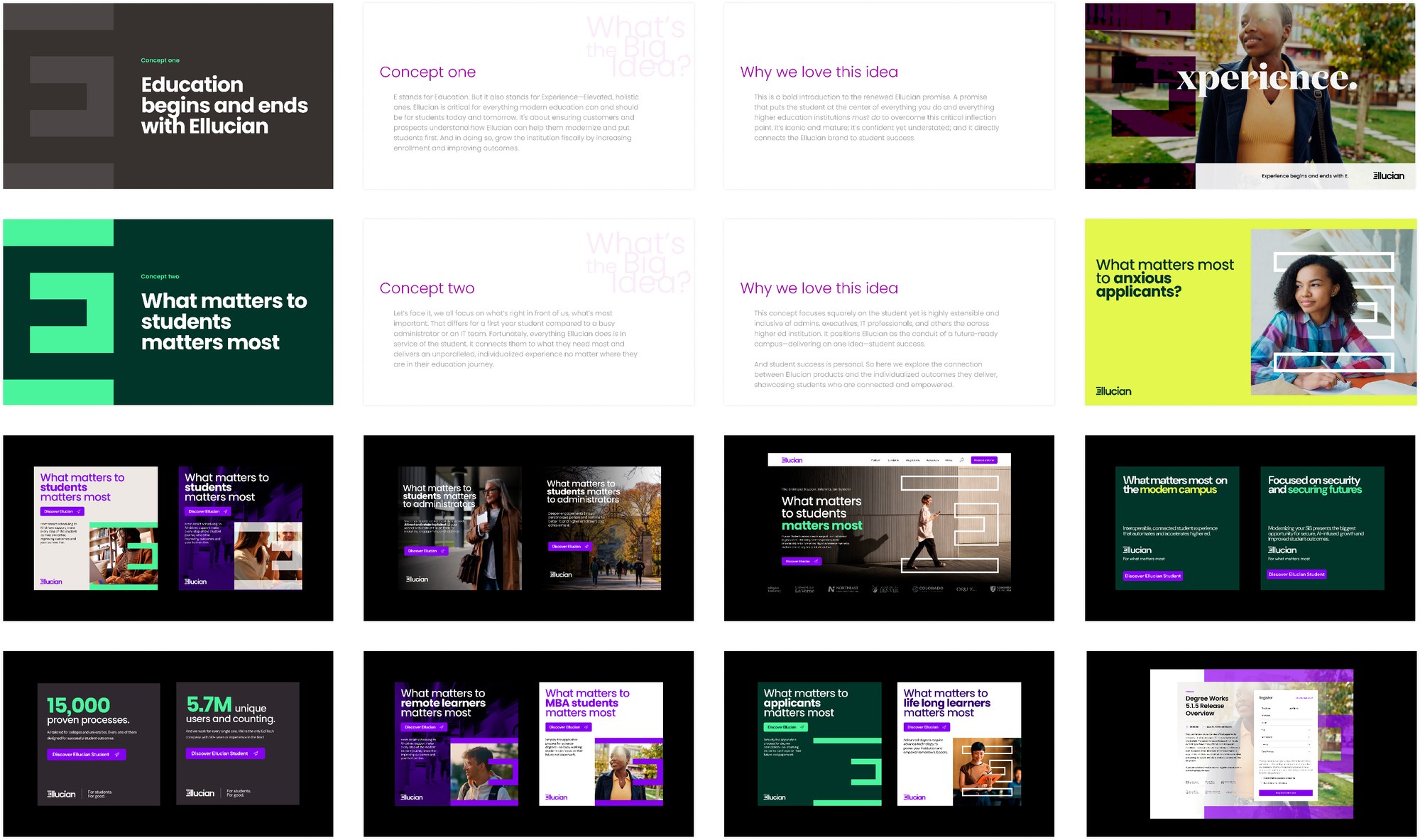Image resolution: width=1420 pixels, height=840 pixels.
Task: Click the Ellucian logo on the autumn campus card
Action: click(561, 574)
